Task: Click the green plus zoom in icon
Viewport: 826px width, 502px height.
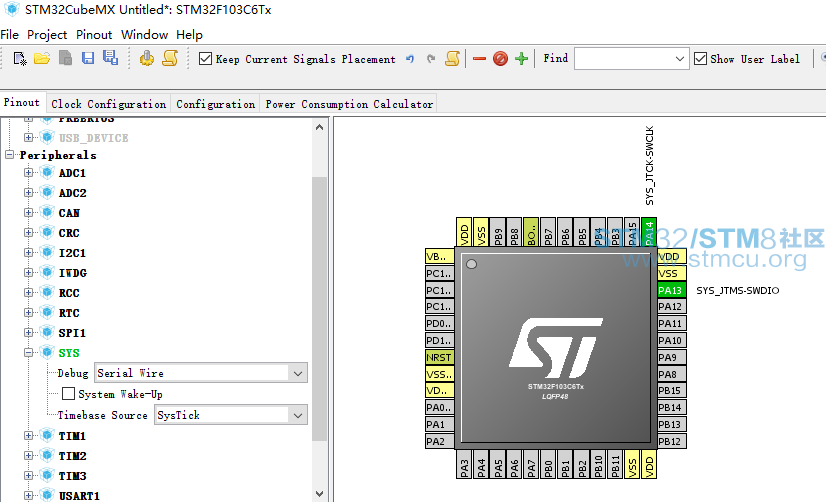Action: point(522,58)
